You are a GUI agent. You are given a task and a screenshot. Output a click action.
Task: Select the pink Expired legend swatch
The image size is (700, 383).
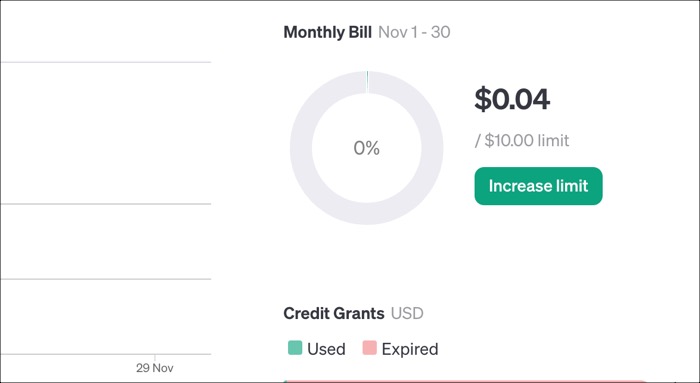pyautogui.click(x=369, y=348)
